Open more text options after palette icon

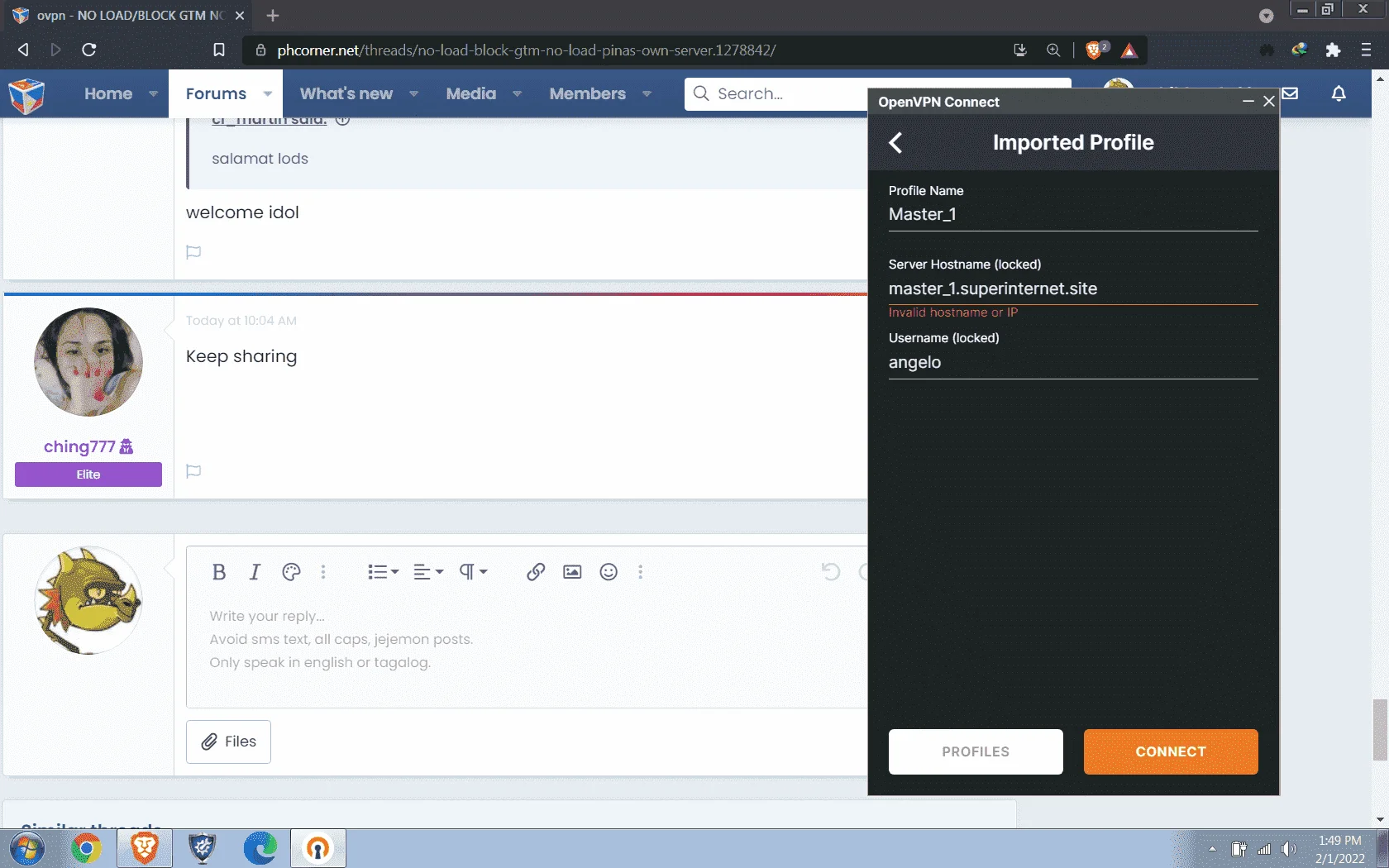click(x=323, y=572)
